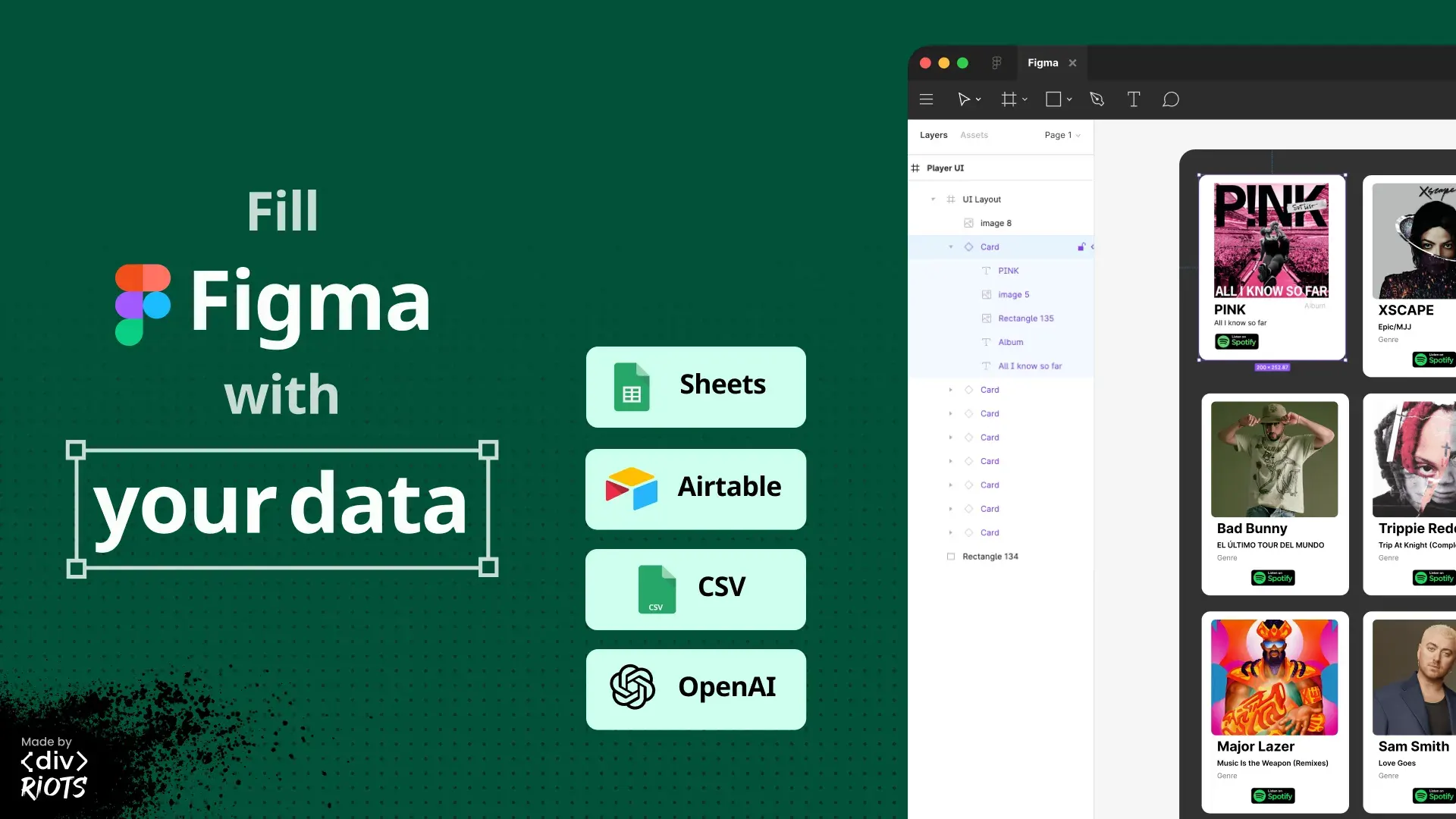Select the Frame tool
The height and width of the screenshot is (819, 1456).
click(1009, 99)
